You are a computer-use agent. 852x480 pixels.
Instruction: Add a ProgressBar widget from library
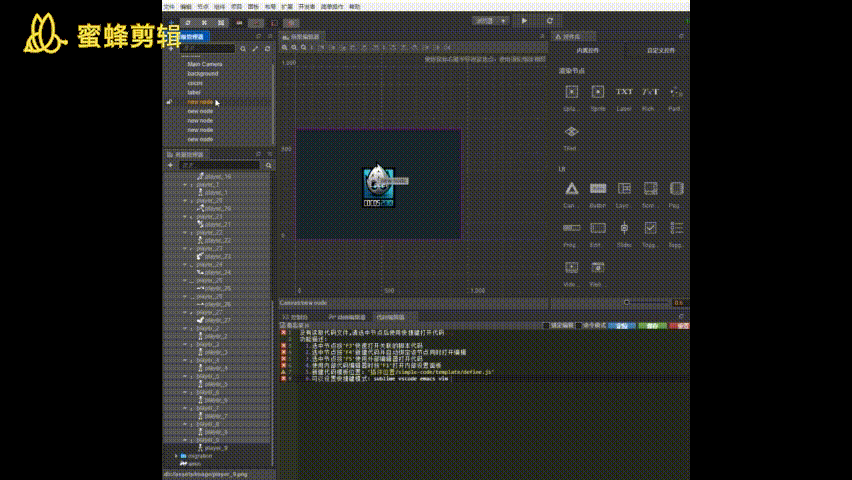571,228
